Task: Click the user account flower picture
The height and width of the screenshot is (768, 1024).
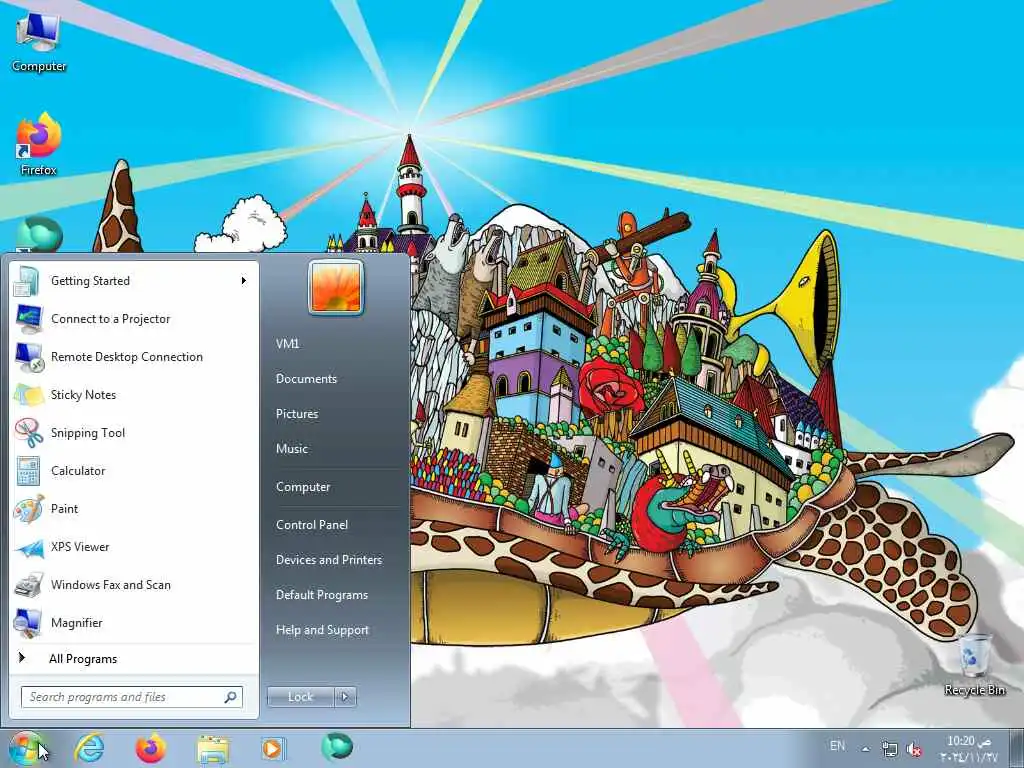Action: pyautogui.click(x=336, y=287)
